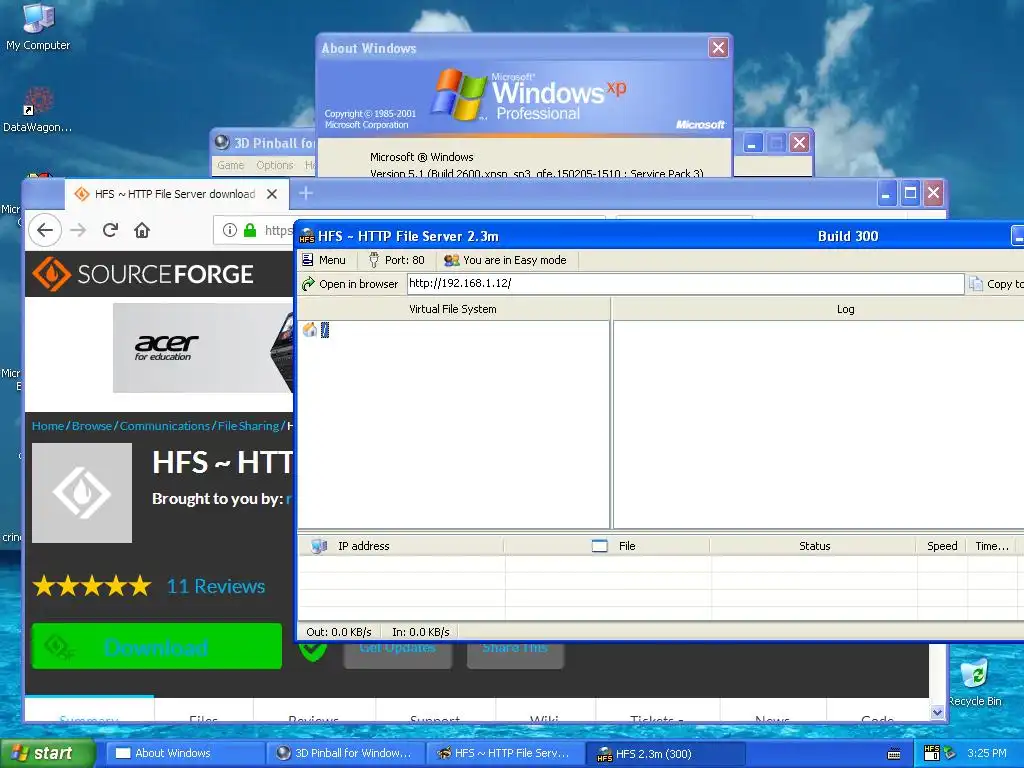Click the keyboard icon in taskbar
This screenshot has height=768, width=1024.
coord(894,754)
